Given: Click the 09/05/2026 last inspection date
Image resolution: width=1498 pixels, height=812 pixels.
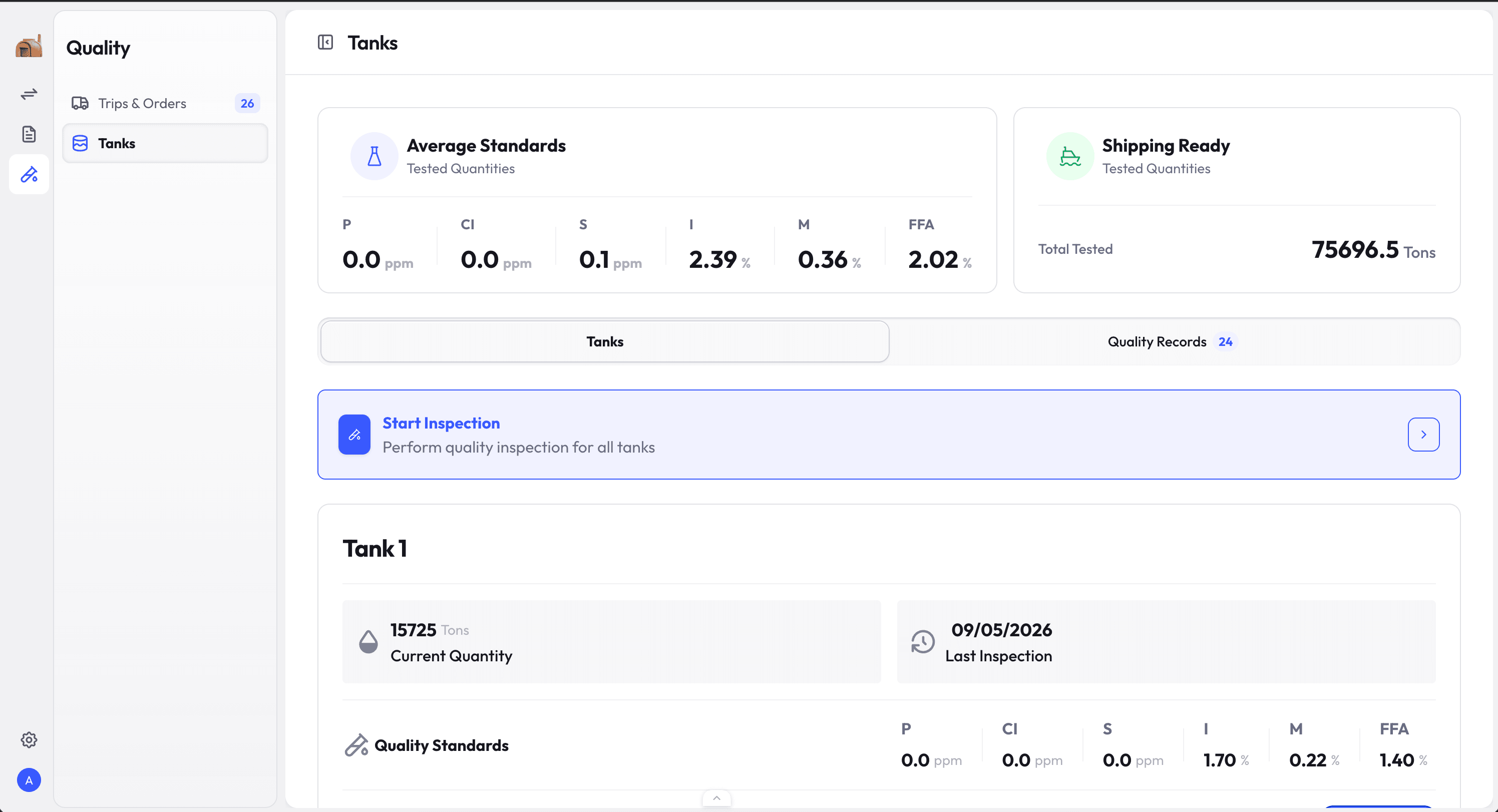Looking at the screenshot, I should click(1002, 630).
